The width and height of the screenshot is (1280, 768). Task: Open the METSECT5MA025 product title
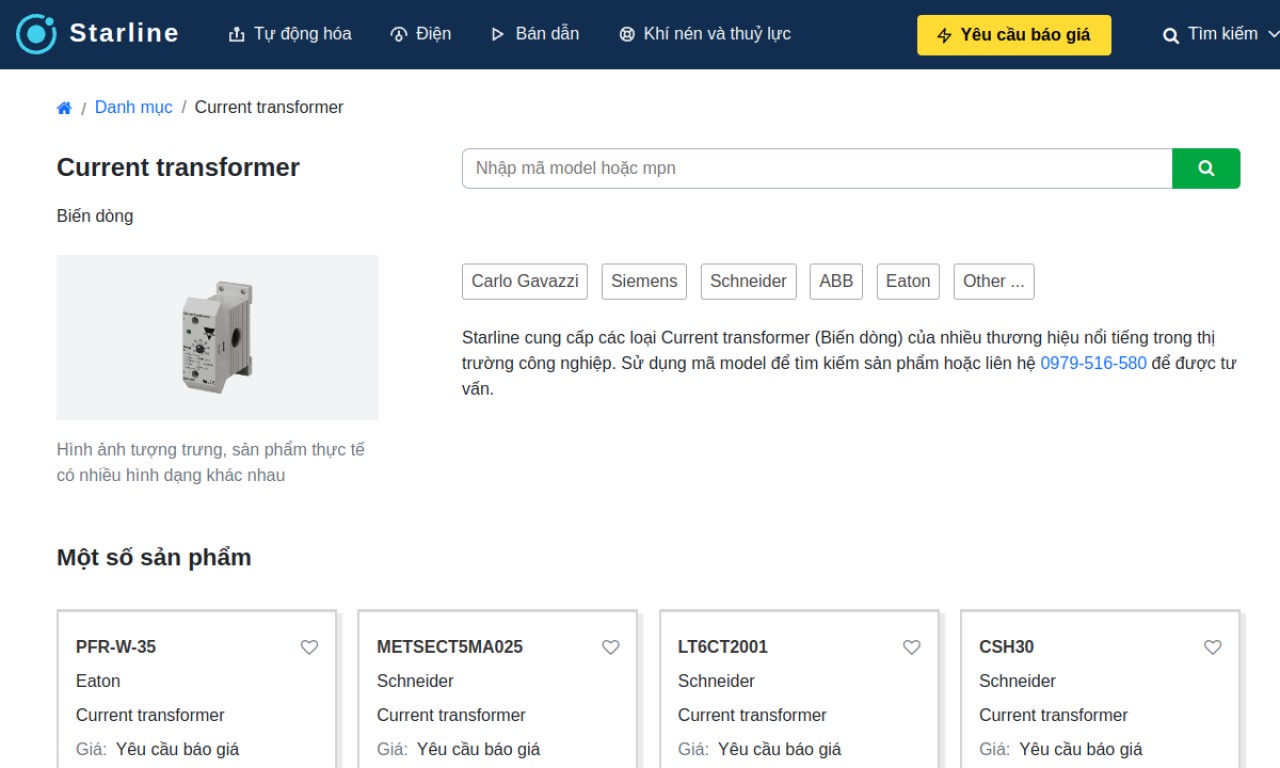coord(450,647)
